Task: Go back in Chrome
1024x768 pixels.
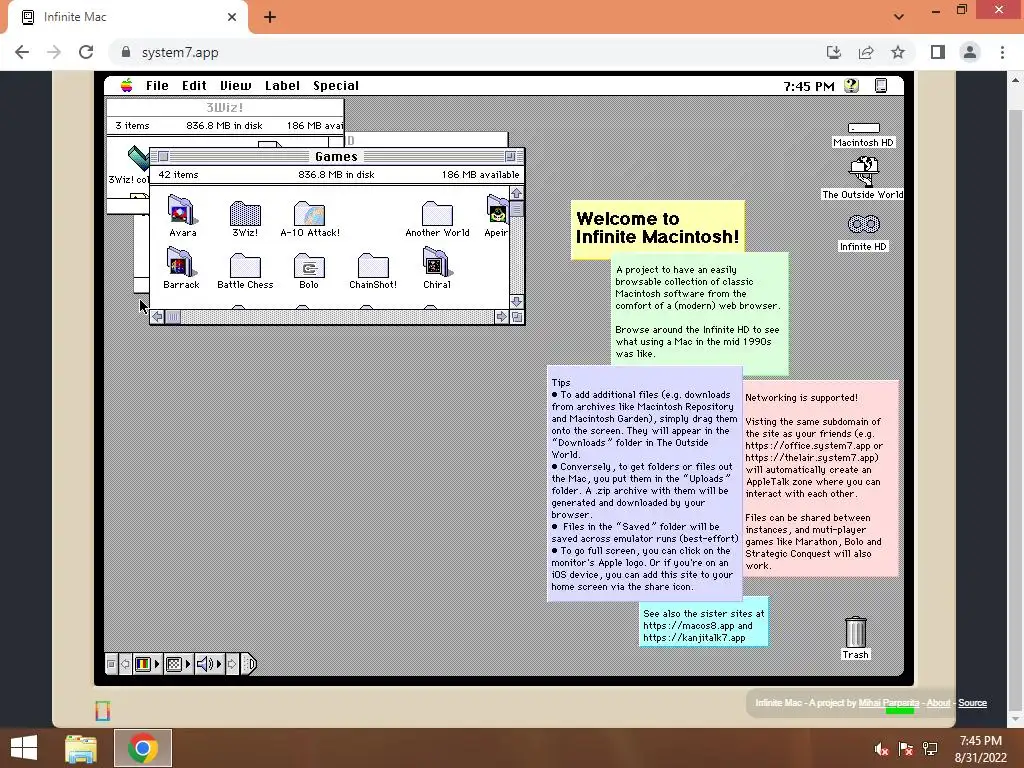Action: point(22,52)
